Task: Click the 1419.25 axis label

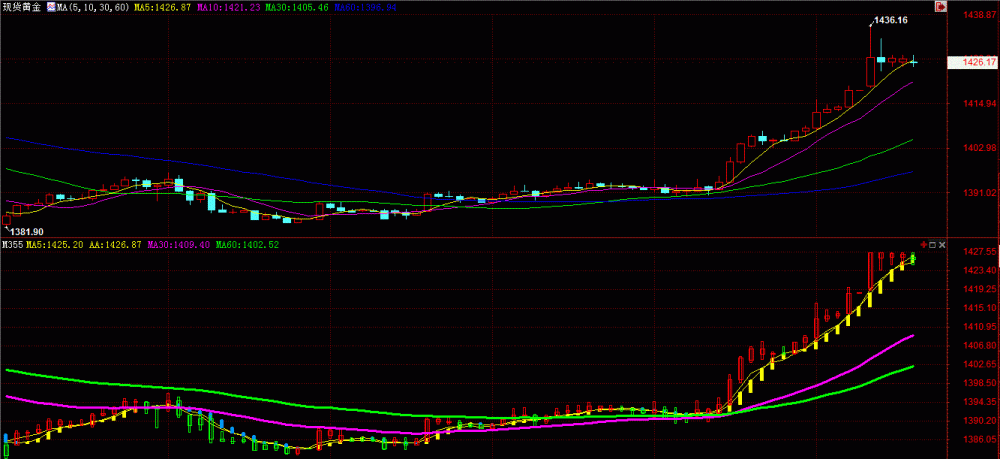Action: click(x=980, y=289)
